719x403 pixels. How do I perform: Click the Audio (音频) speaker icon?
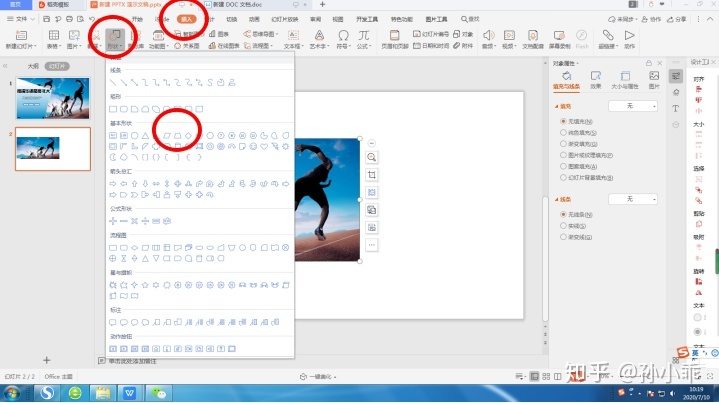point(488,35)
